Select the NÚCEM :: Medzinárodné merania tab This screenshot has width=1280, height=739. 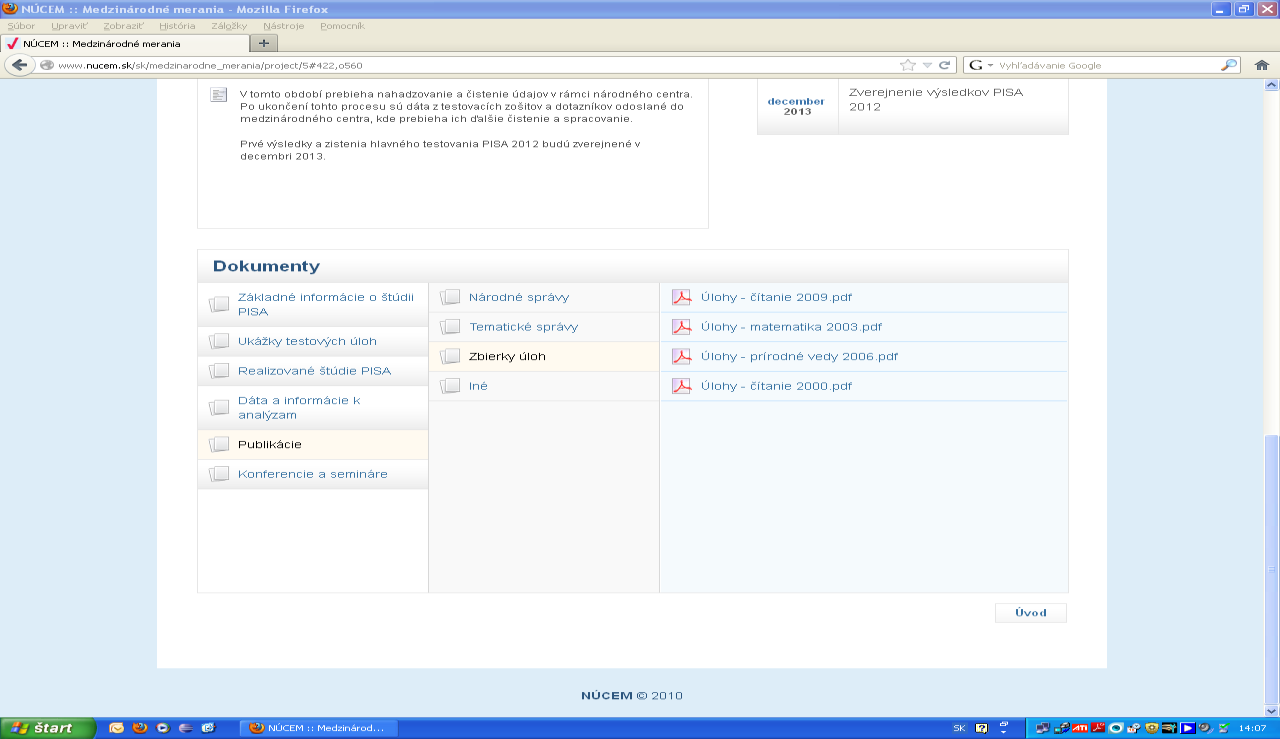[x=123, y=44]
